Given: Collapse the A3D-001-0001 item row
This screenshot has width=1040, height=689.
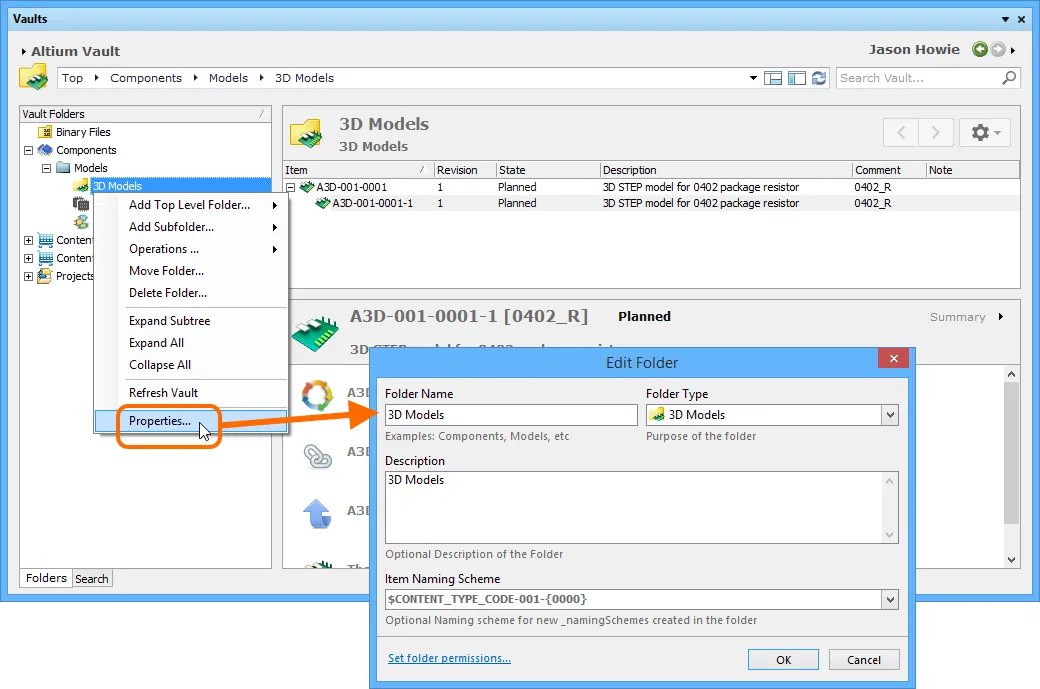Looking at the screenshot, I should (x=291, y=188).
